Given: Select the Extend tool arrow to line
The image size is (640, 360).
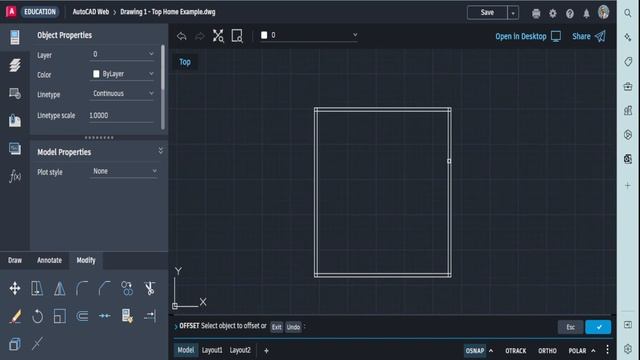Looking at the screenshot, I should click(150, 316).
